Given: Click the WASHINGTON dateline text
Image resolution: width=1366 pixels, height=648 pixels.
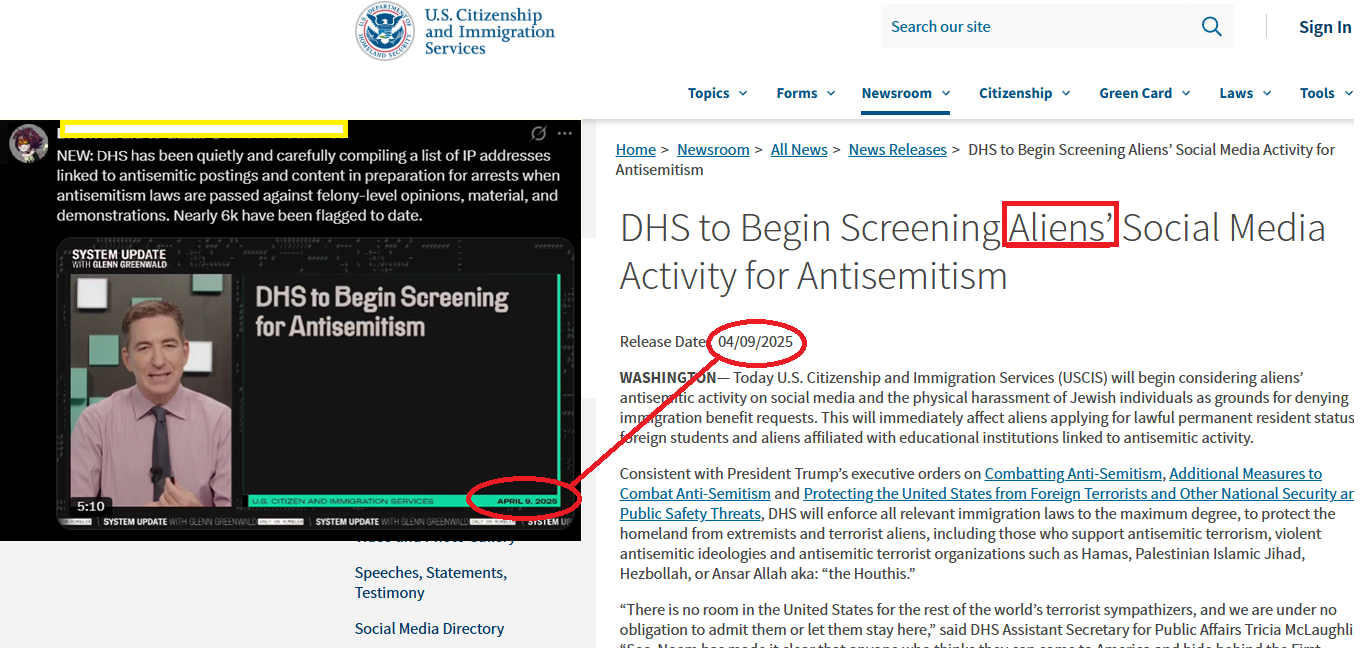Looking at the screenshot, I should pyautogui.click(x=668, y=378).
